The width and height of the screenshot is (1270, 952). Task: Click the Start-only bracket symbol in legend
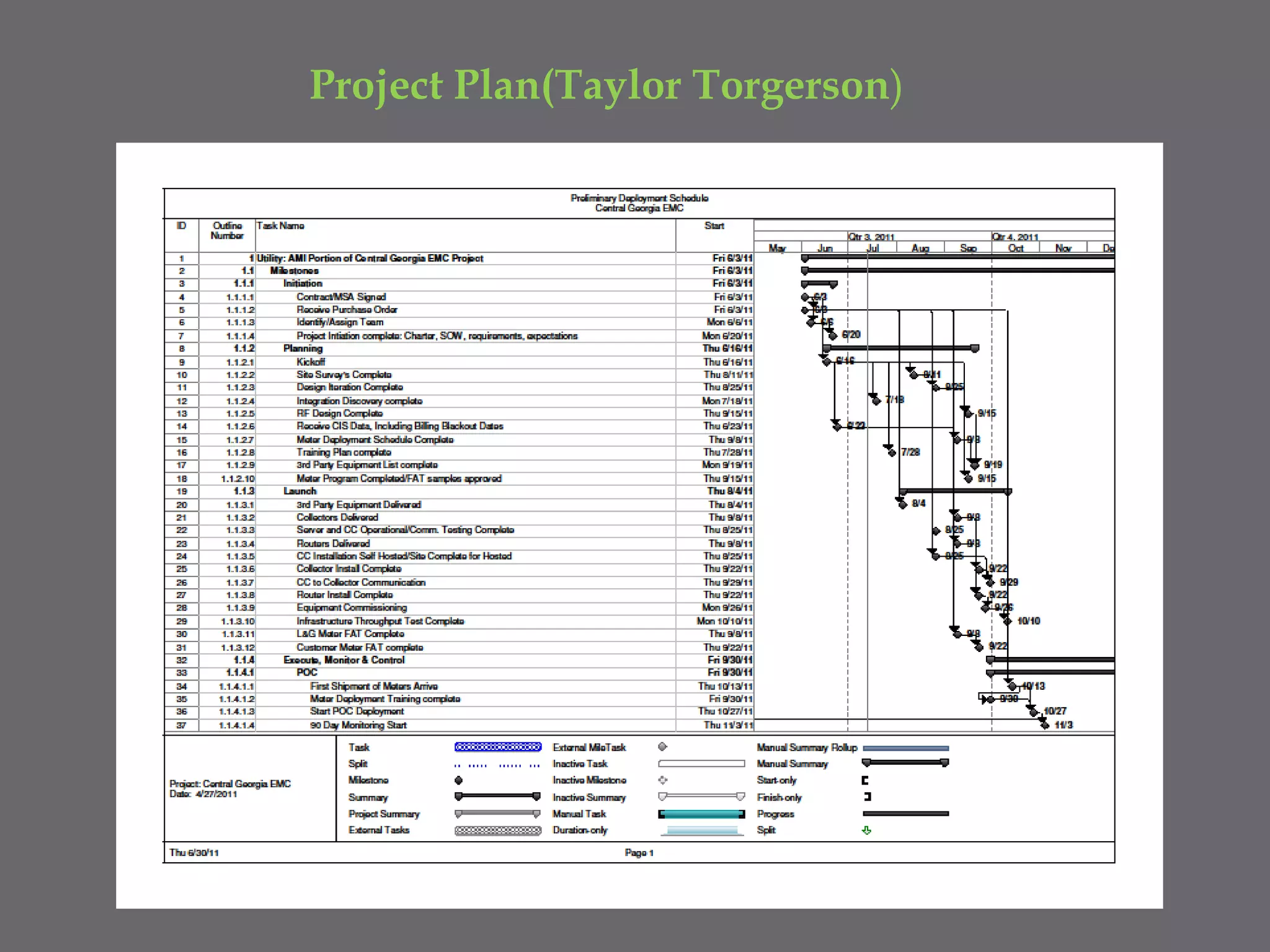point(866,780)
